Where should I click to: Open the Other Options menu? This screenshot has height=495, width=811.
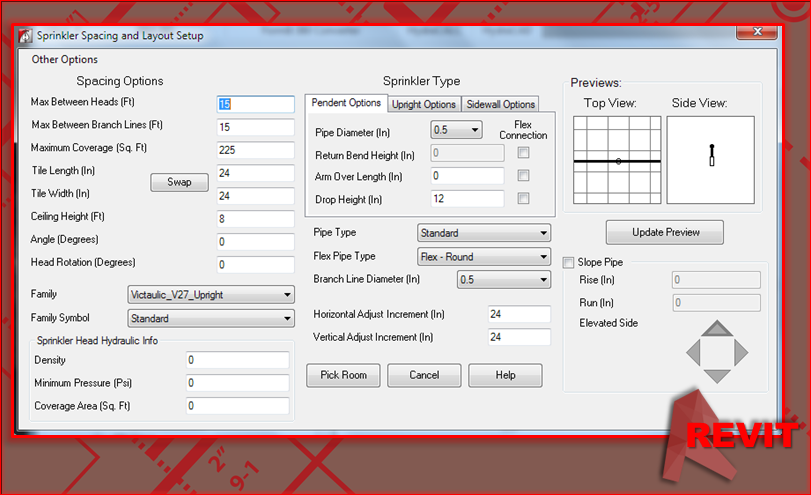(x=65, y=60)
